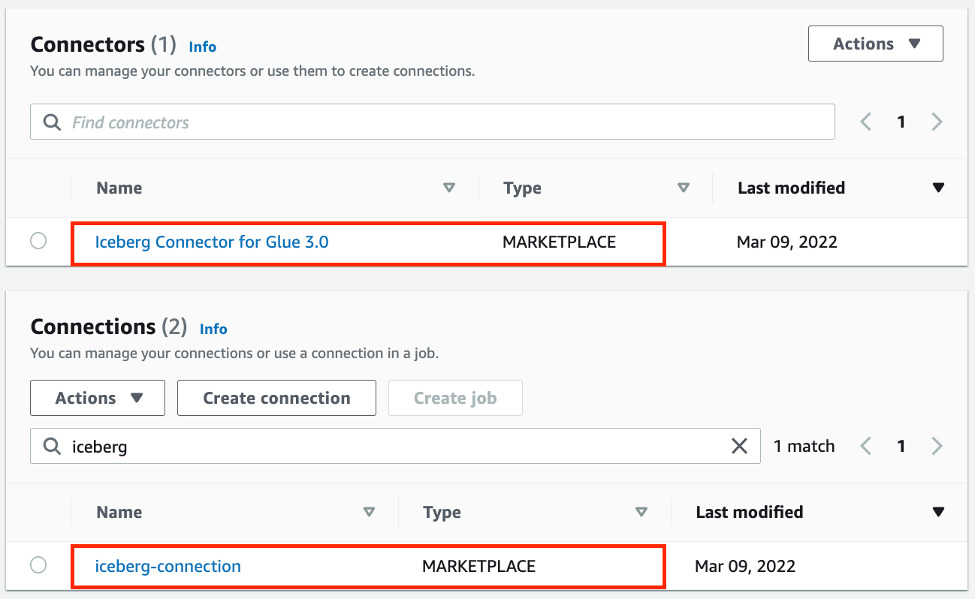Open Info link next to Connectors
The height and width of the screenshot is (600, 977).
(x=202, y=47)
